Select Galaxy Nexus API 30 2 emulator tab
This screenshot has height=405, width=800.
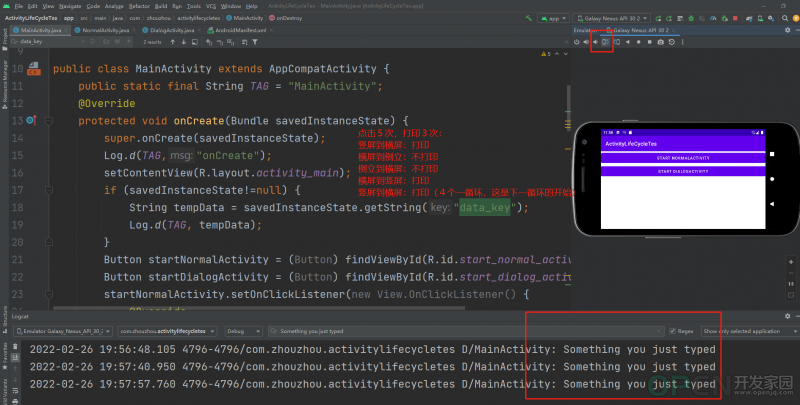640,30
